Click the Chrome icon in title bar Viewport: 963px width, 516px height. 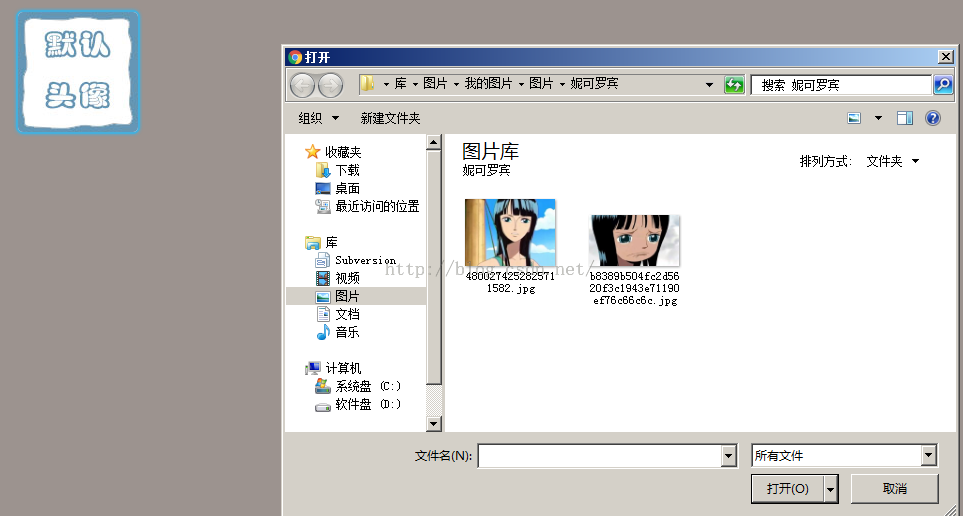(x=295, y=57)
